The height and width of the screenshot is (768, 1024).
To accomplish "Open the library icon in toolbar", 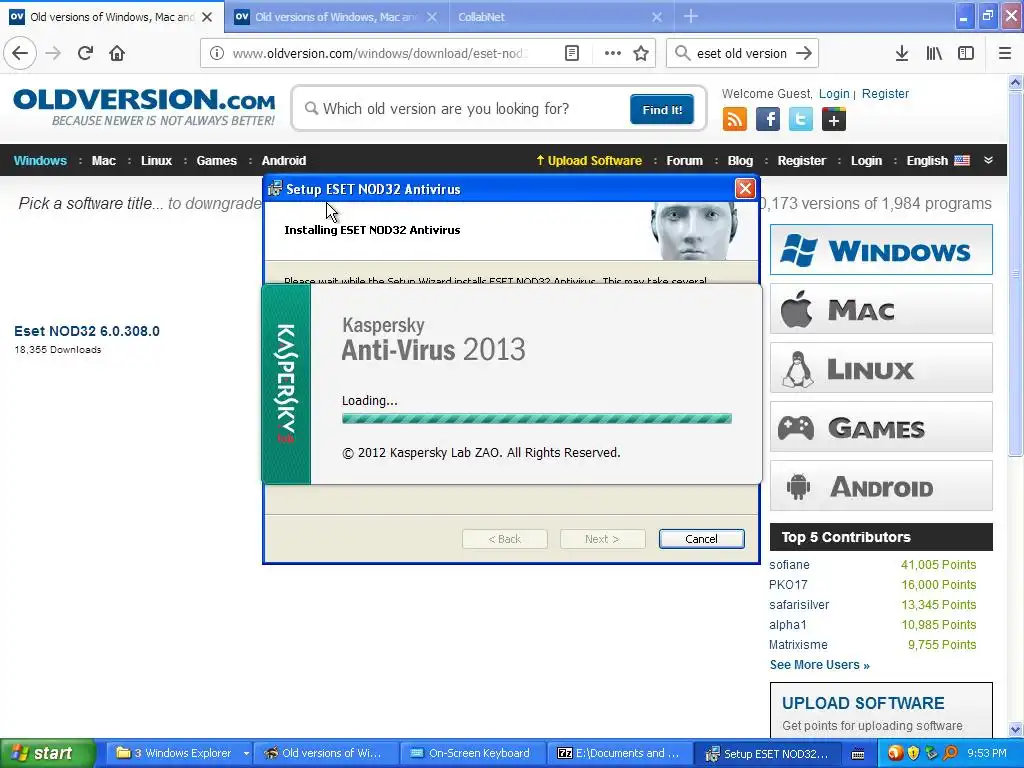I will pyautogui.click(x=934, y=53).
